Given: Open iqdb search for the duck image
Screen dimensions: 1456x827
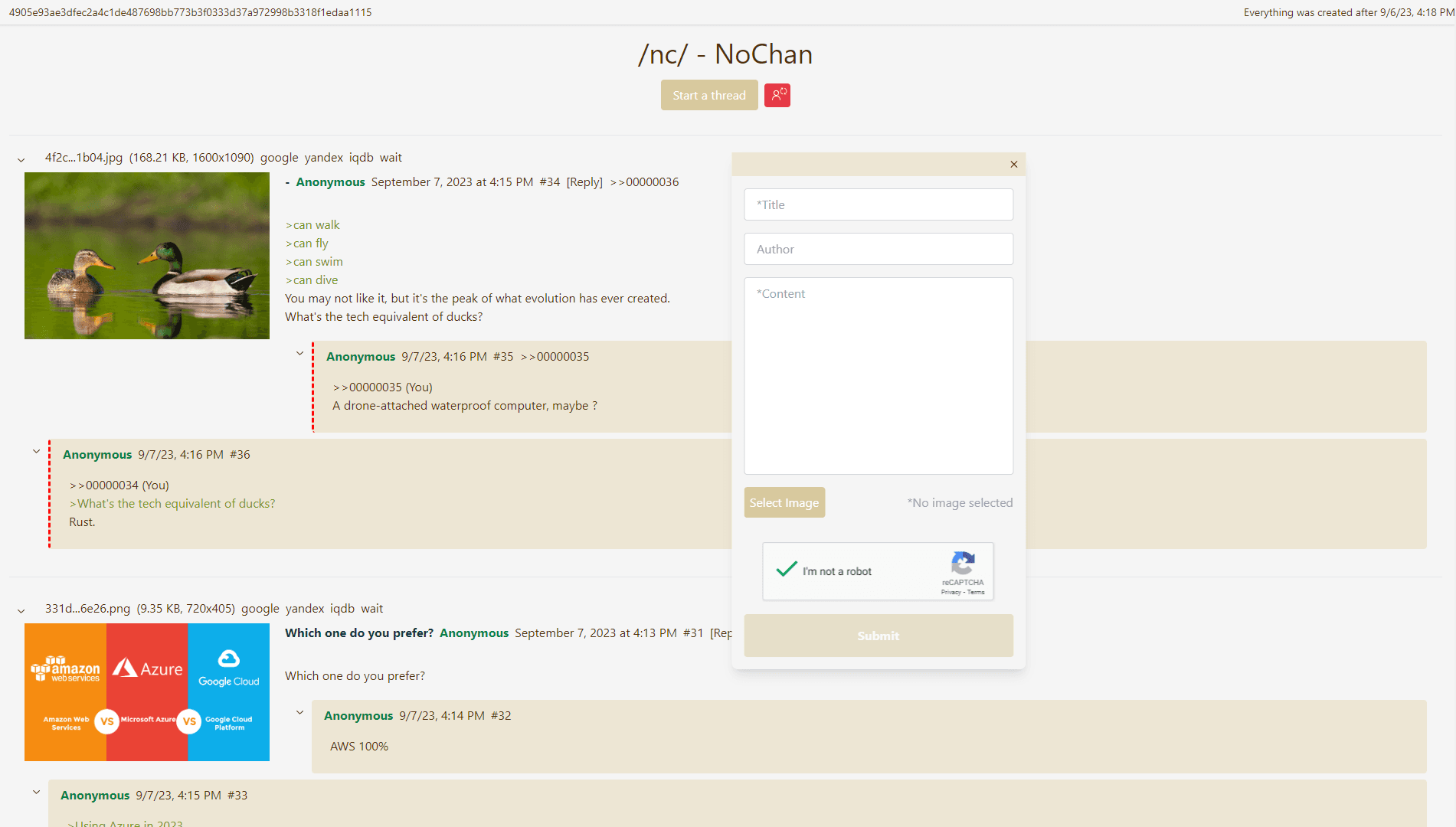Looking at the screenshot, I should tap(362, 157).
